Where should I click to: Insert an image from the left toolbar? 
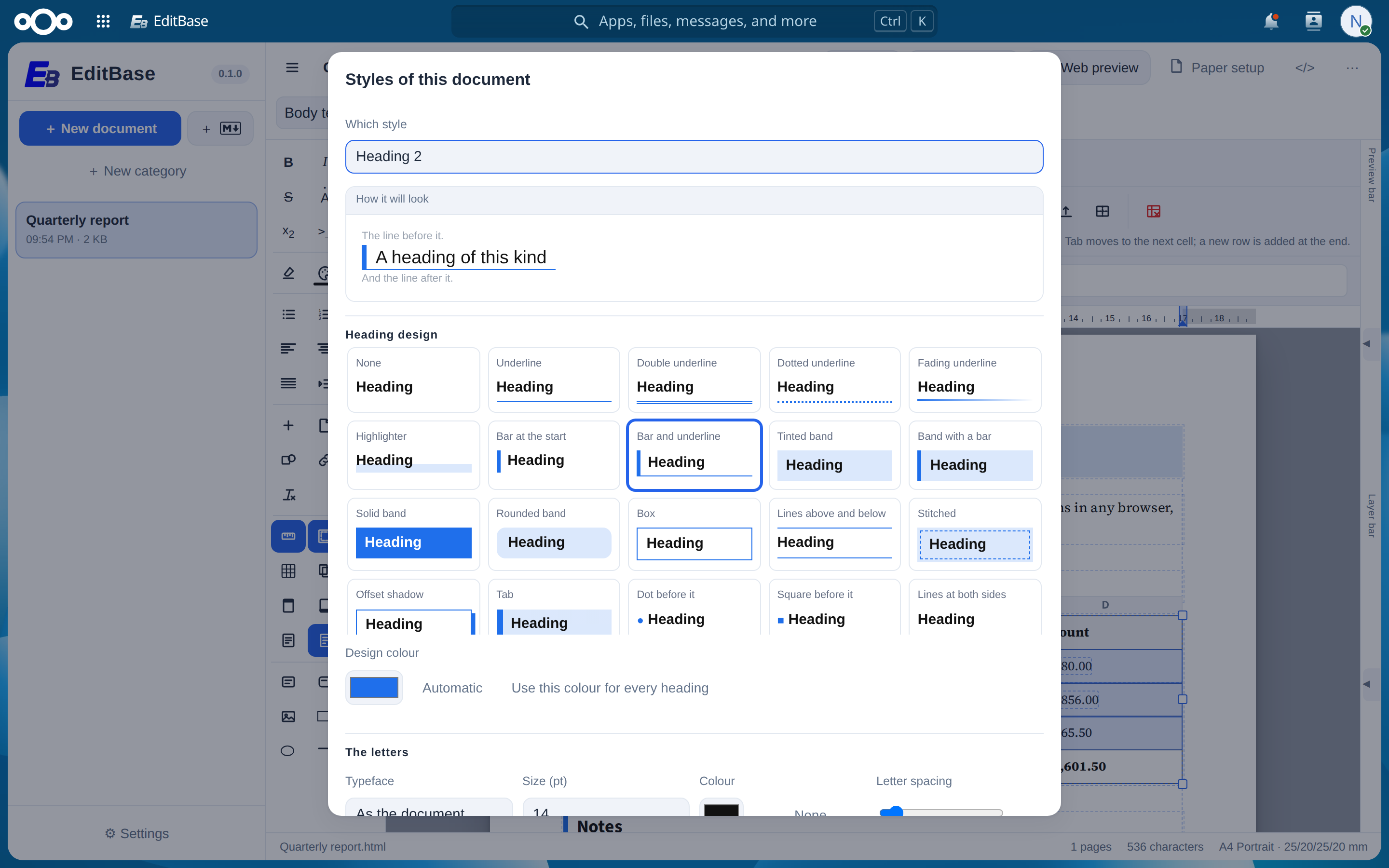click(x=288, y=717)
